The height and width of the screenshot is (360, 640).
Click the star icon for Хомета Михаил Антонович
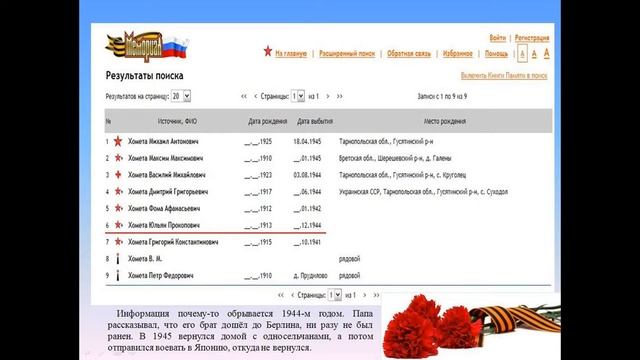coord(118,141)
